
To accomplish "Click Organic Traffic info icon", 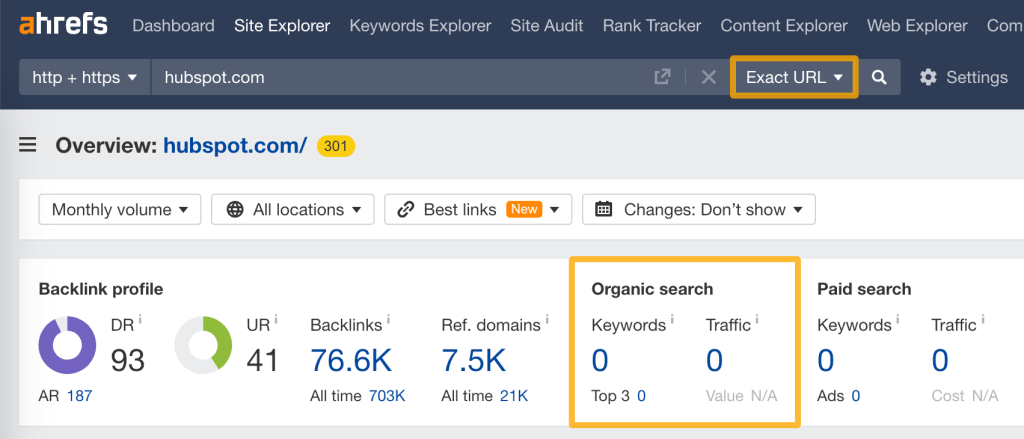I will (757, 319).
